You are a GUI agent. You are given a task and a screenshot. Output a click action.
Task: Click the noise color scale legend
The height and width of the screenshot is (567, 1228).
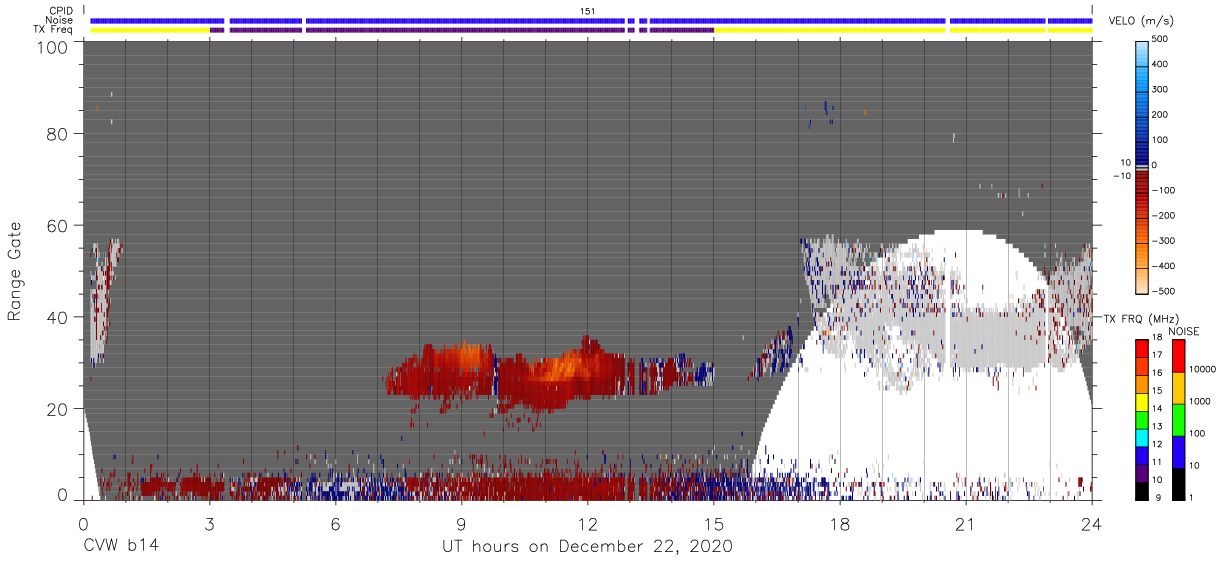tap(1179, 419)
